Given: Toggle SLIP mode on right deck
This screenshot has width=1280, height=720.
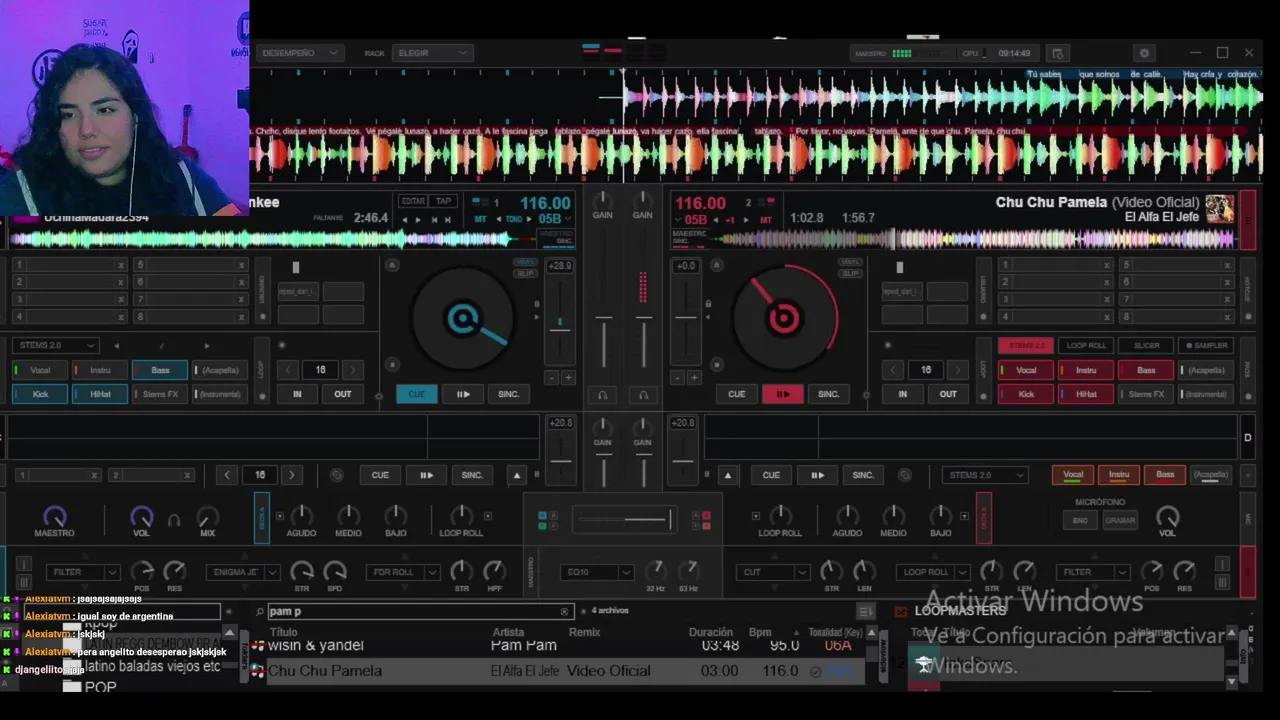Looking at the screenshot, I should tap(850, 273).
